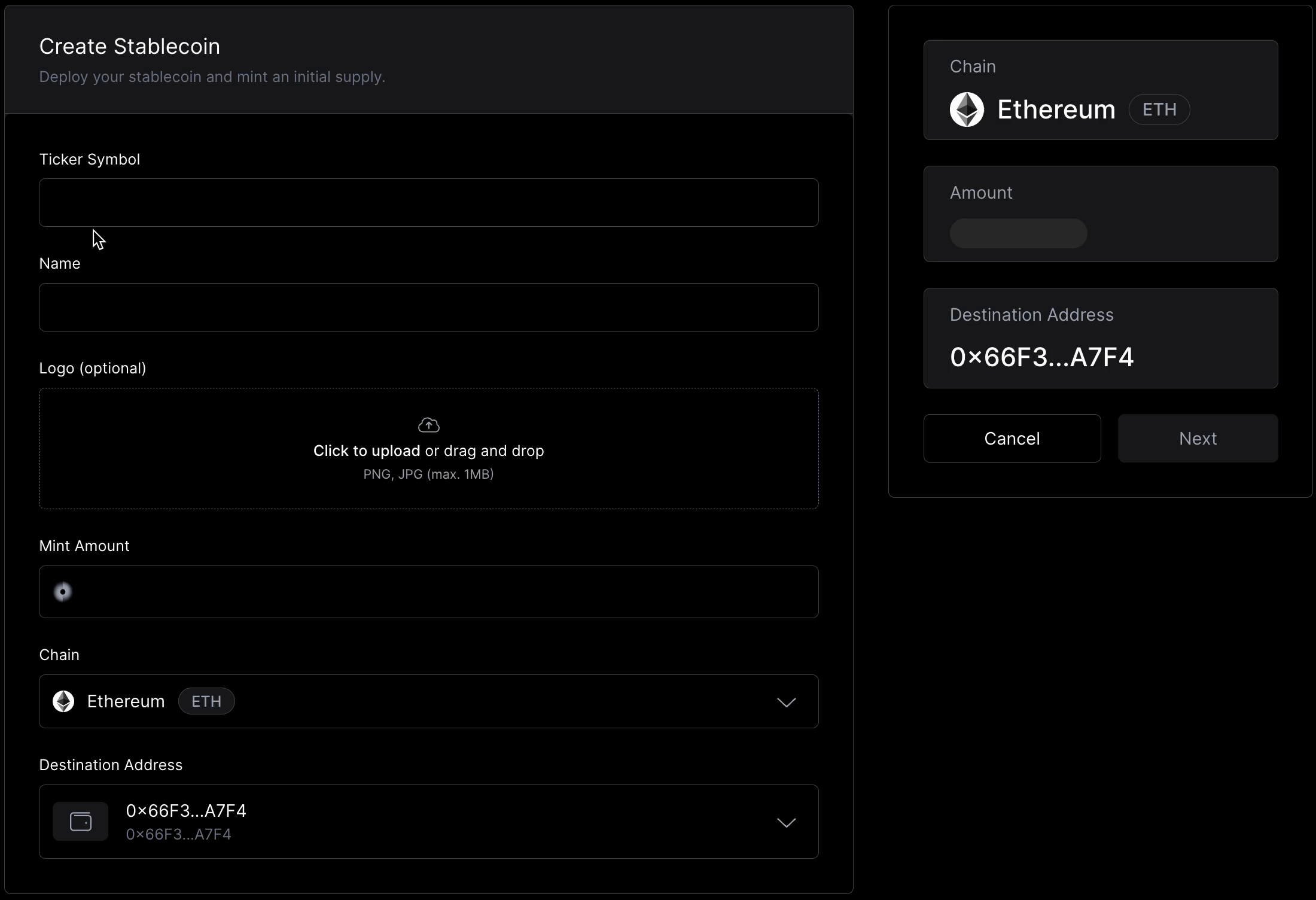1316x900 pixels.
Task: Click the drag and drop upload area icon
Action: 429,424
